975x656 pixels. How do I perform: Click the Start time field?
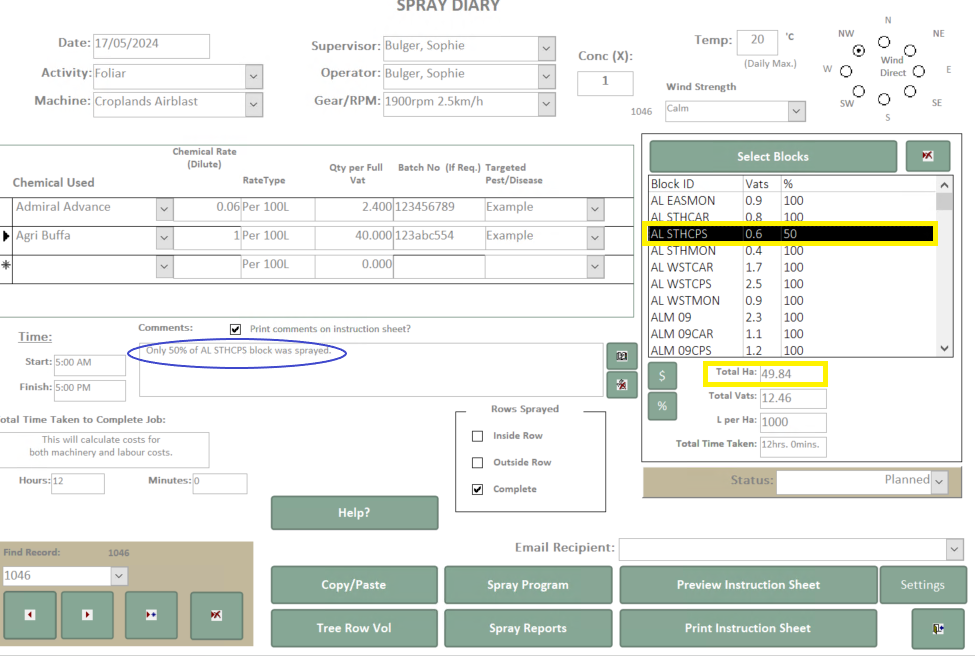point(90,365)
